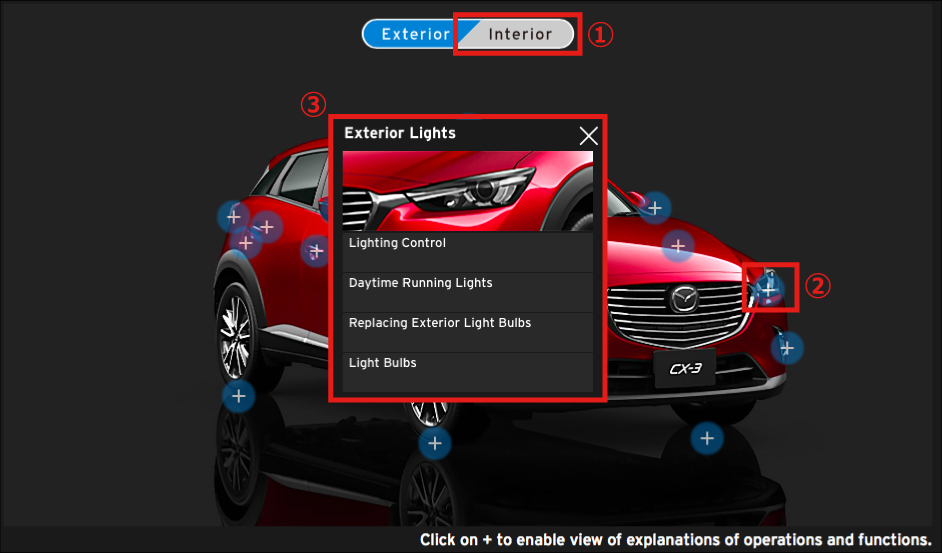Image resolution: width=942 pixels, height=553 pixels.
Task: Click the plus hotspot below the Exterior Lights popup
Action: (434, 443)
